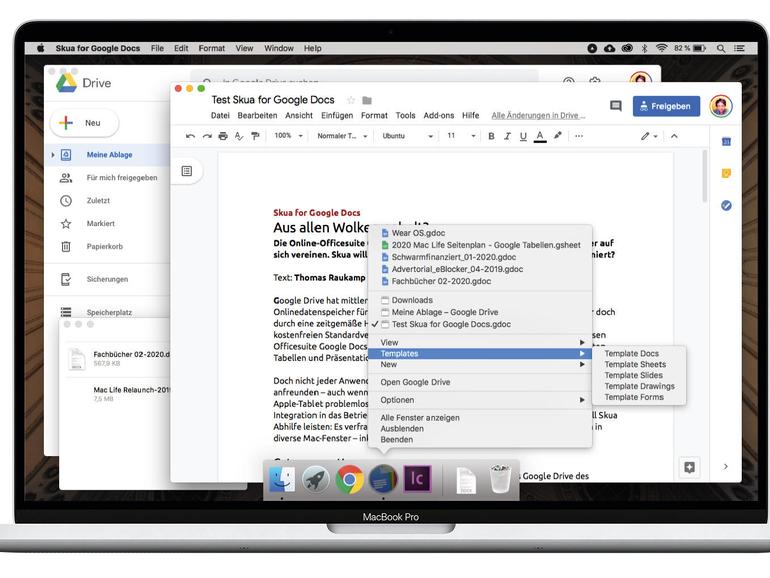Open InCopy icon in Dock
Viewport: 770px width, 578px height.
(417, 479)
